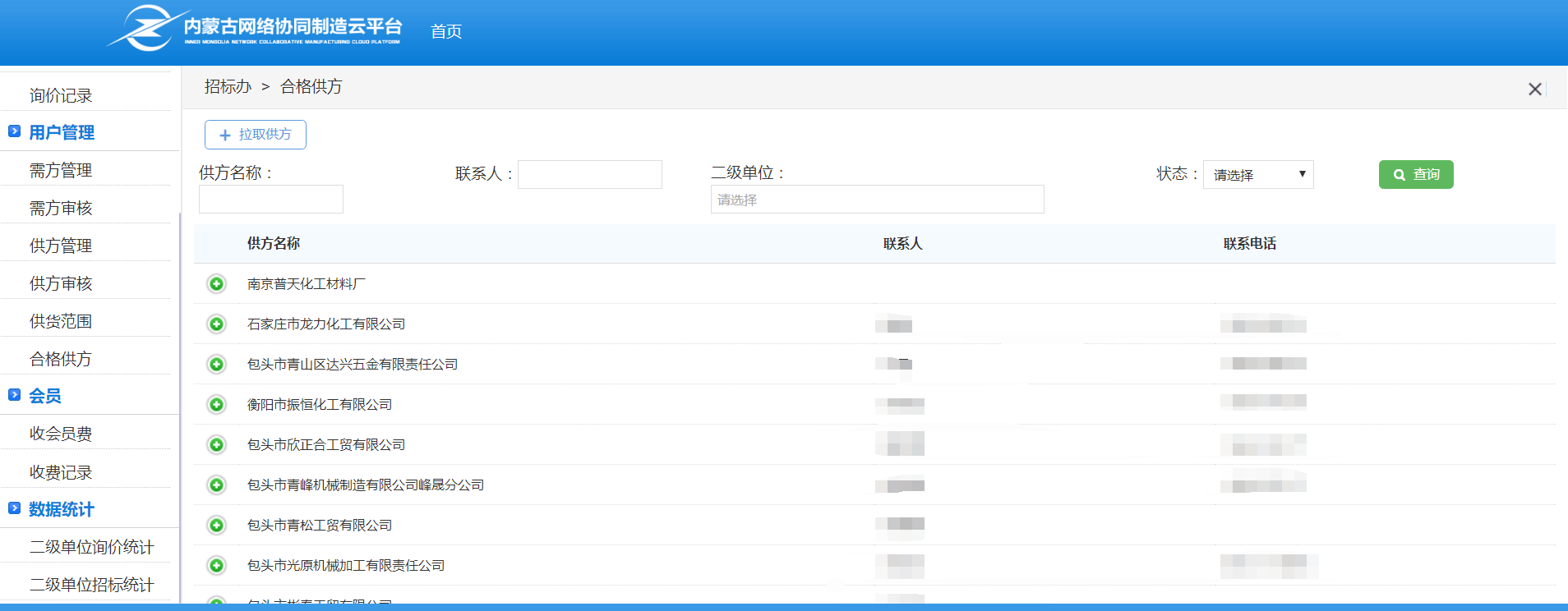Expand row for 衡阳市振恒化工有限公司

pyautogui.click(x=216, y=405)
